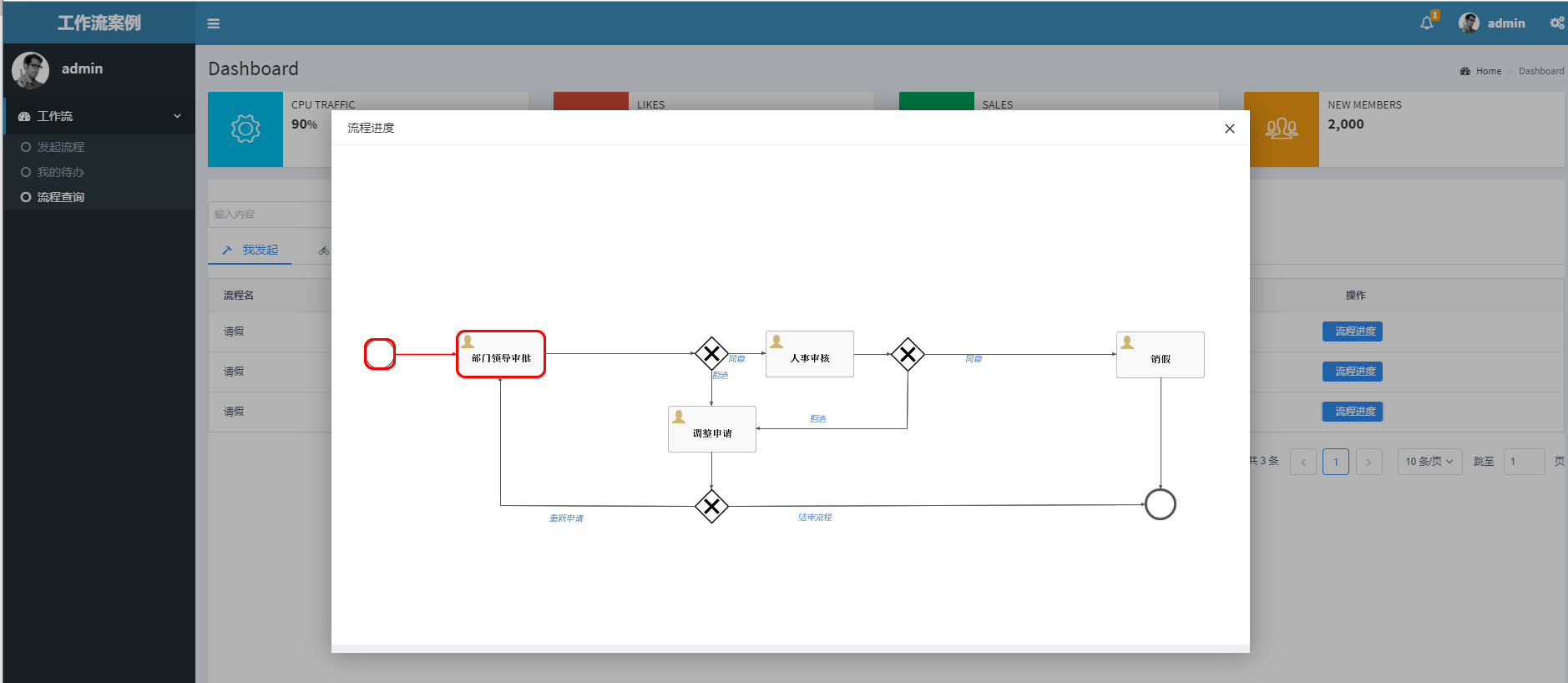Click the dashboard icon beside 工作流
Screen dimensions: 1568x683
(24, 116)
